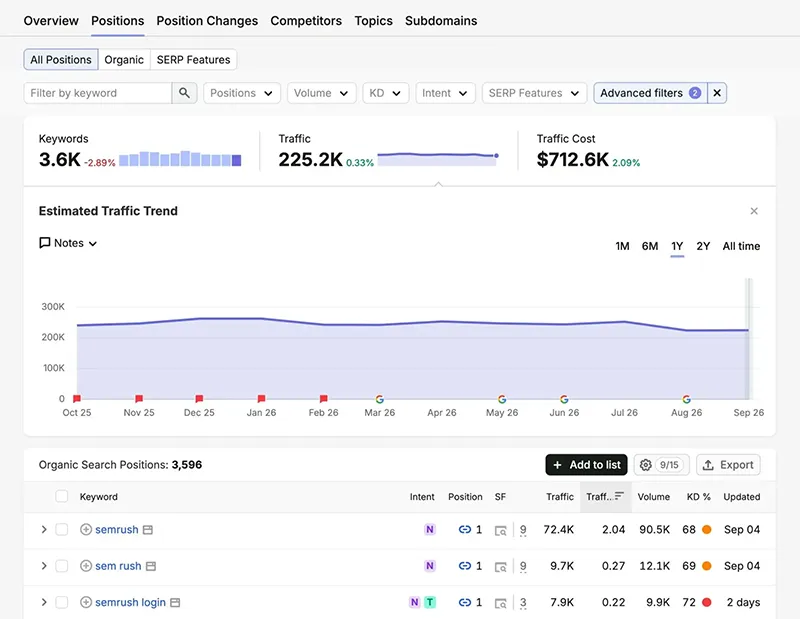This screenshot has height=619, width=800.
Task: Click the Google update icon at Aug 26
Action: pos(687,399)
